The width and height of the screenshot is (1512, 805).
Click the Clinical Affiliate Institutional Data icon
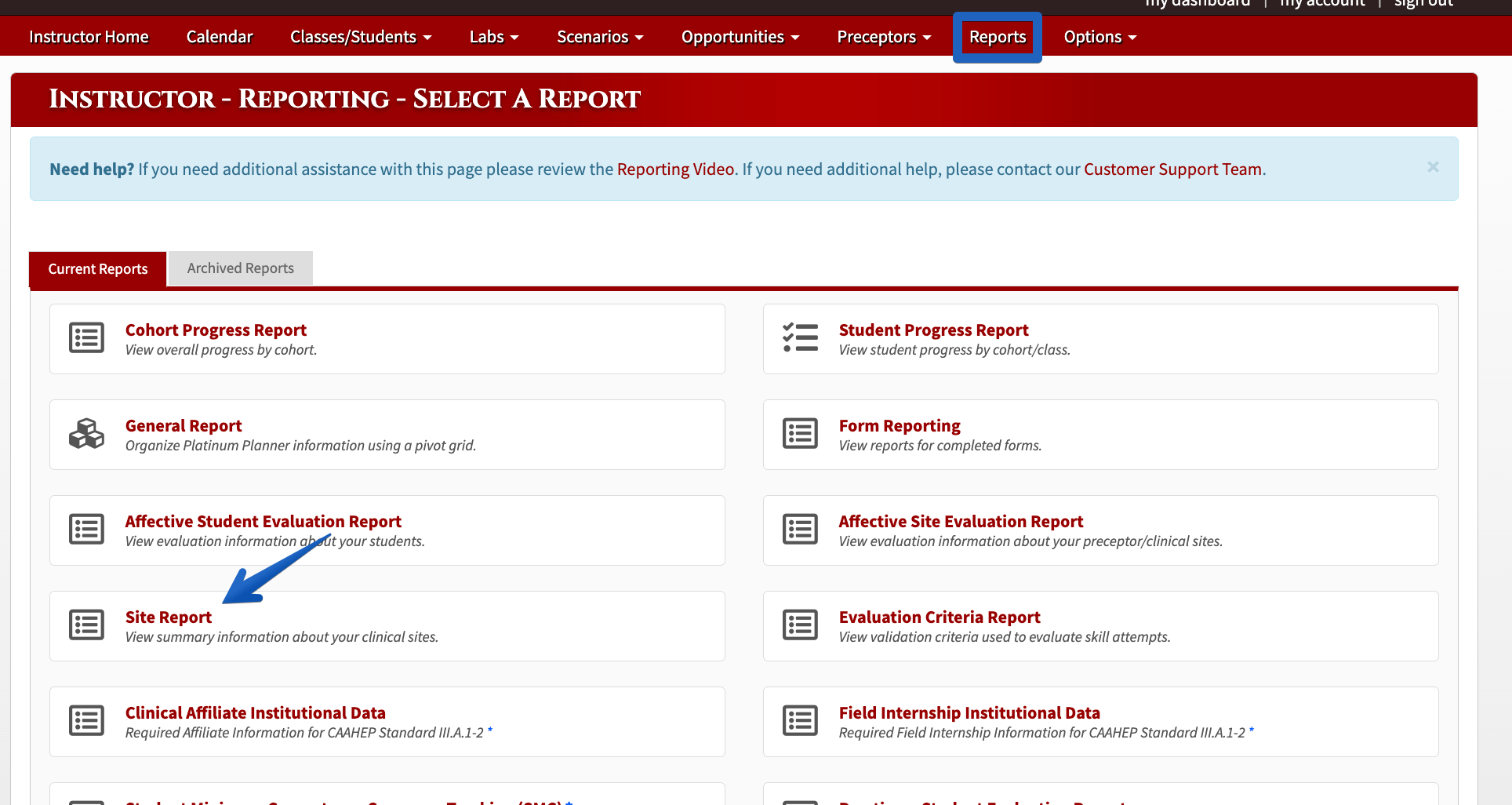(x=86, y=720)
